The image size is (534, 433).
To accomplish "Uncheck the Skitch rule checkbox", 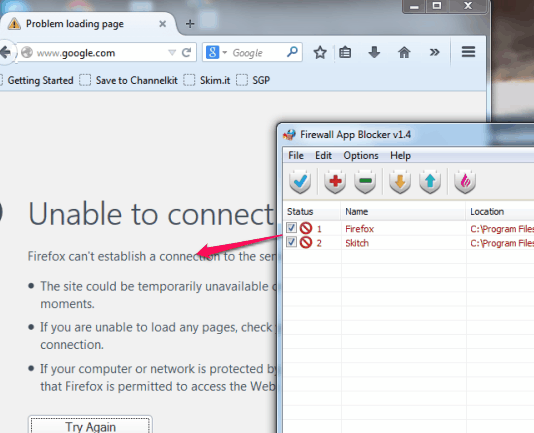I will click(x=291, y=242).
